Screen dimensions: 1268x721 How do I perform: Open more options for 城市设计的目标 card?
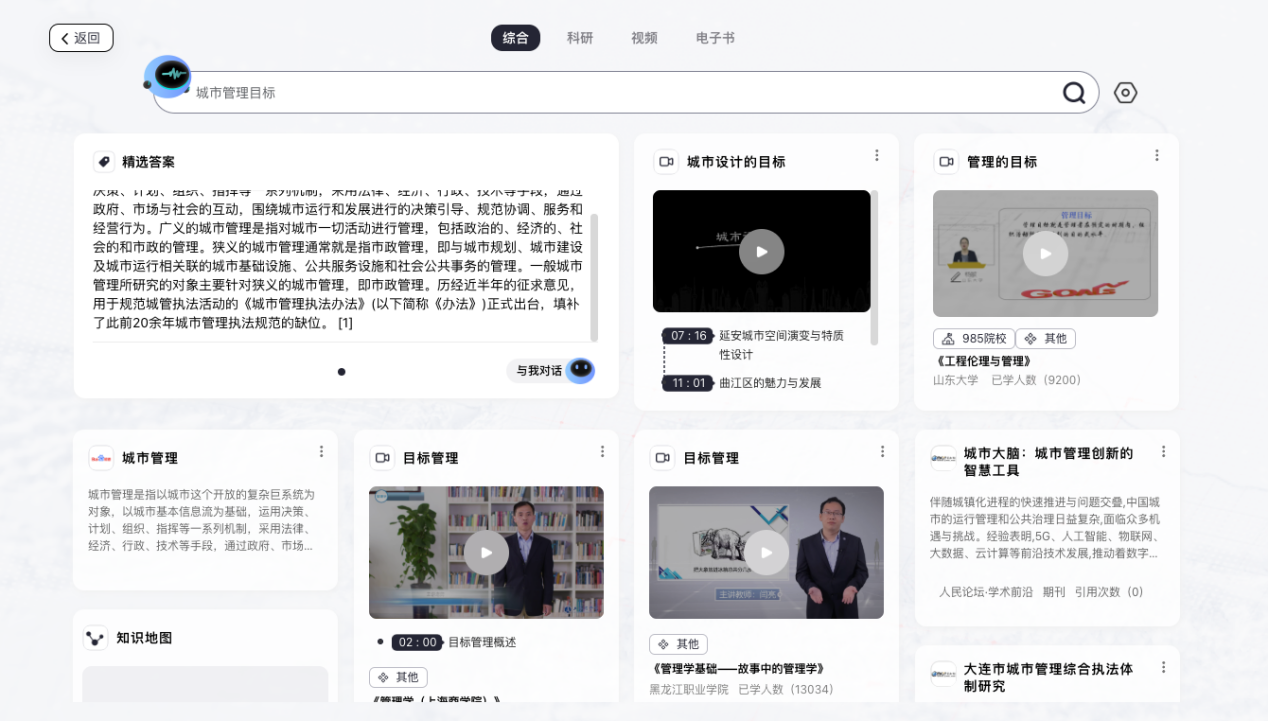click(x=877, y=155)
